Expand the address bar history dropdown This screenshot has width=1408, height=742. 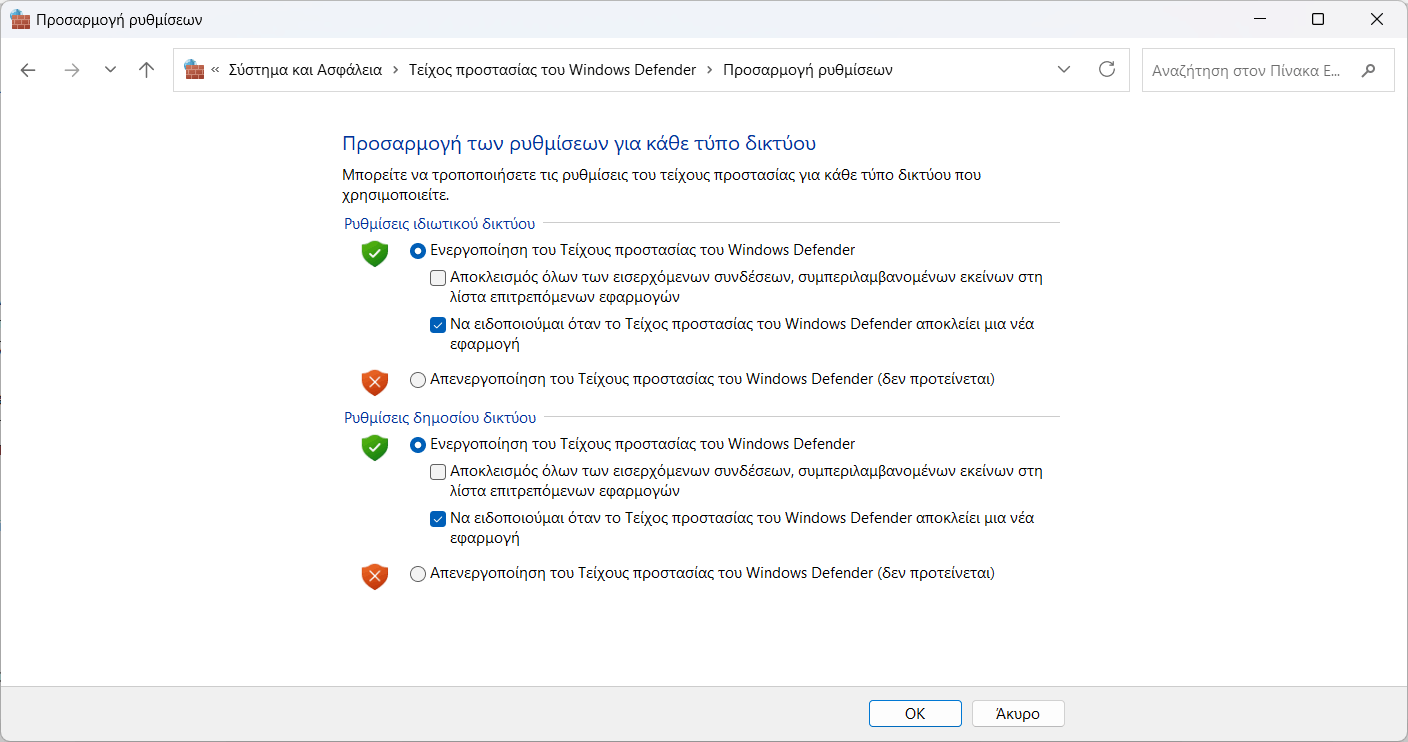1064,70
